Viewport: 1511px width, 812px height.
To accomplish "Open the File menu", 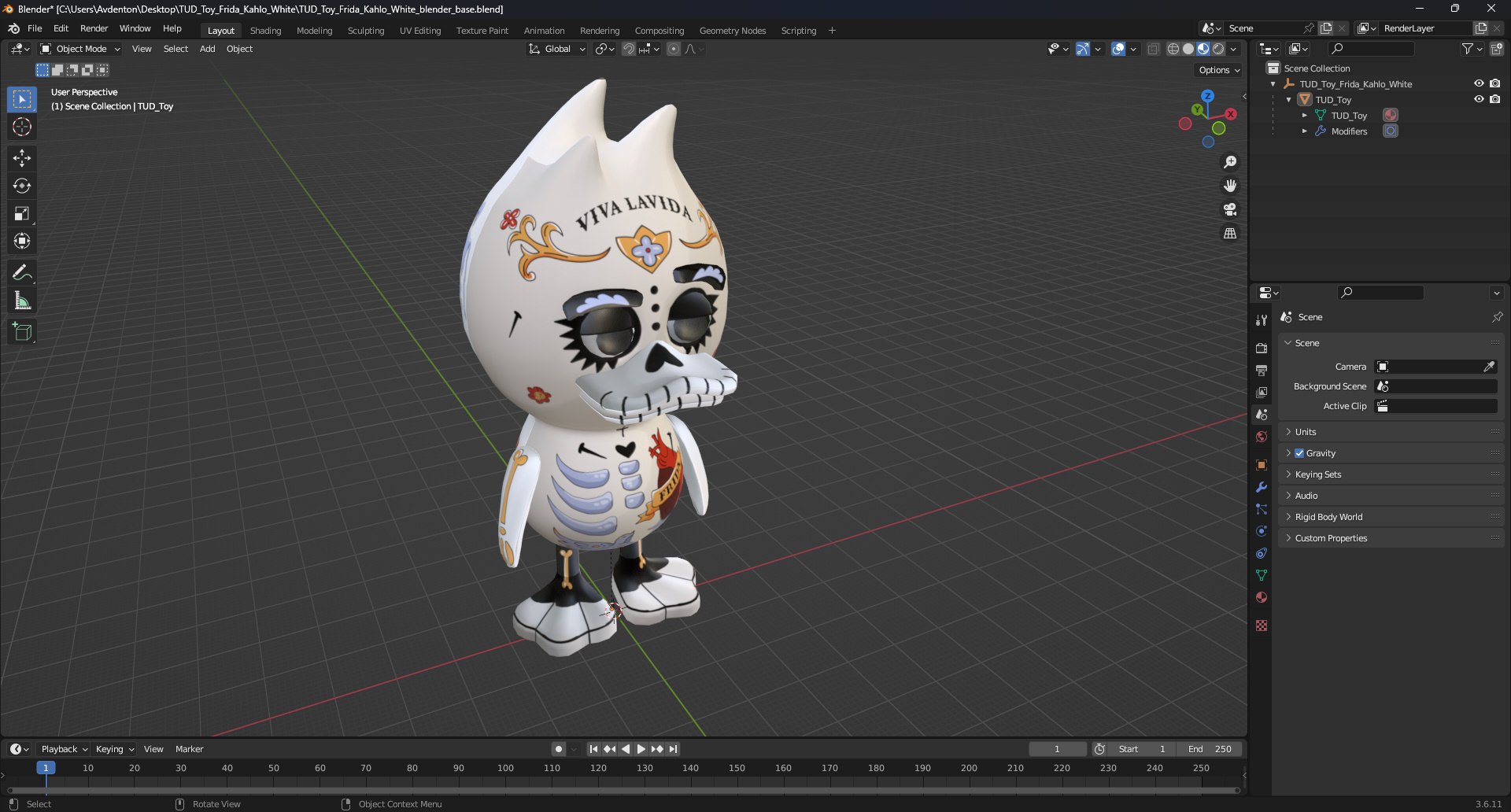I will pos(35,28).
